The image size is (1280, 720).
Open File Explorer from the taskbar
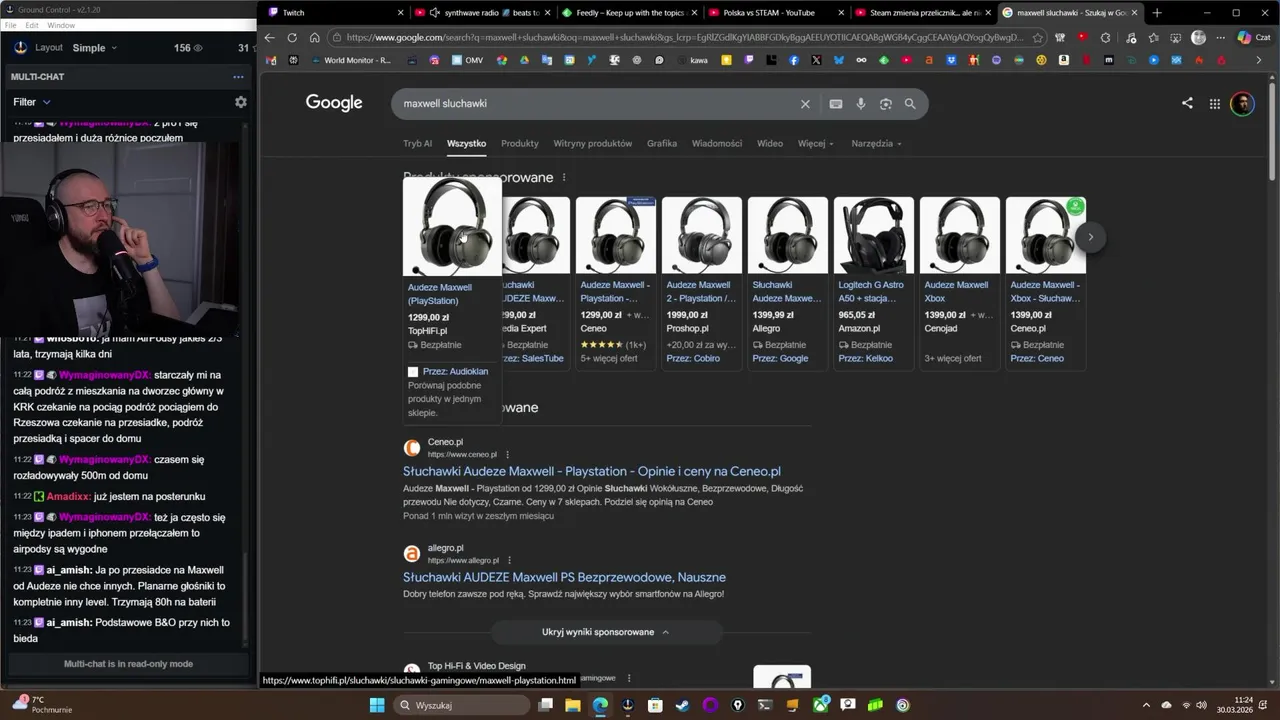[573, 705]
